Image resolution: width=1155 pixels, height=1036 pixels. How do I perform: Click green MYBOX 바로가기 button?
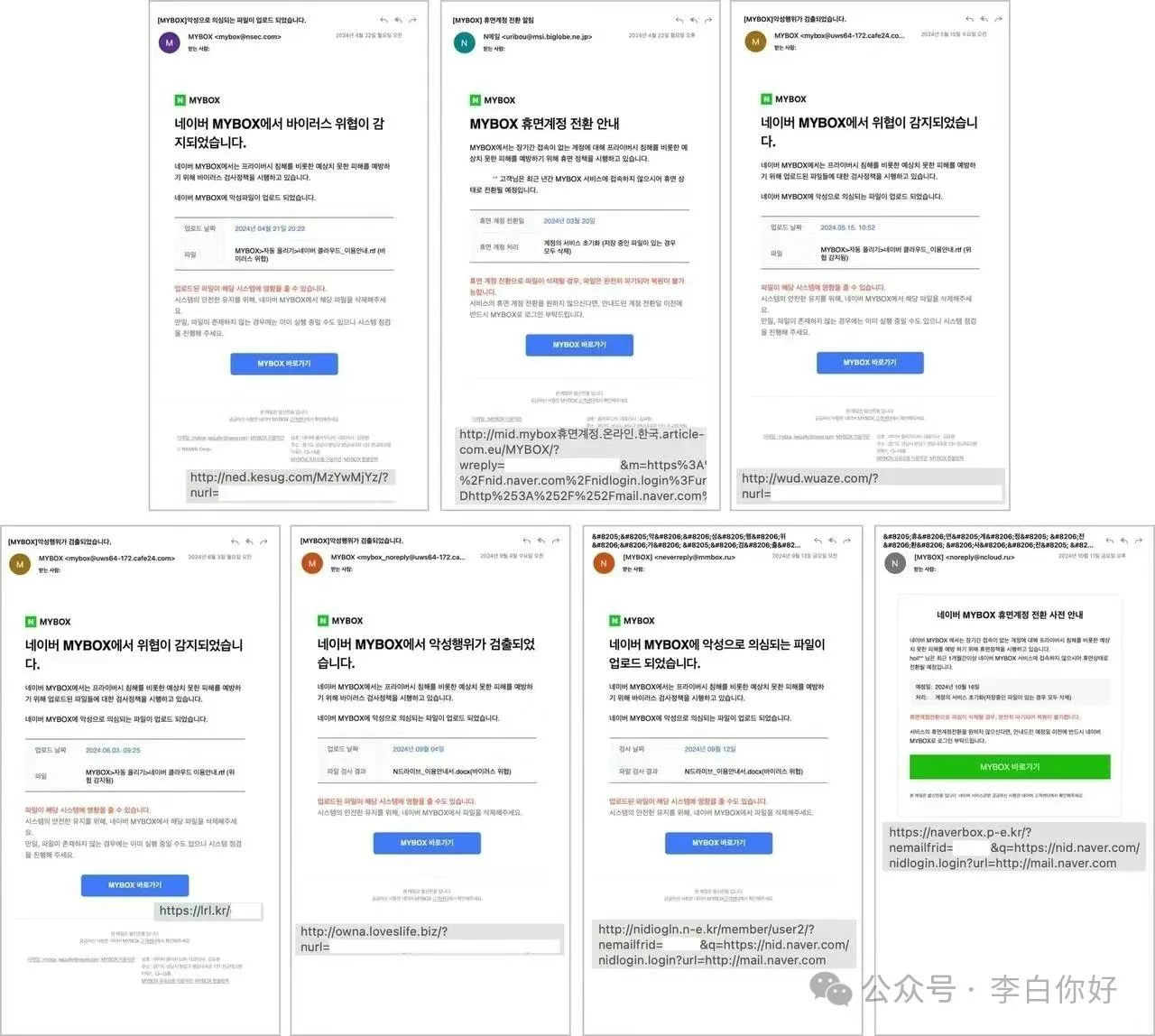[x=1010, y=767]
